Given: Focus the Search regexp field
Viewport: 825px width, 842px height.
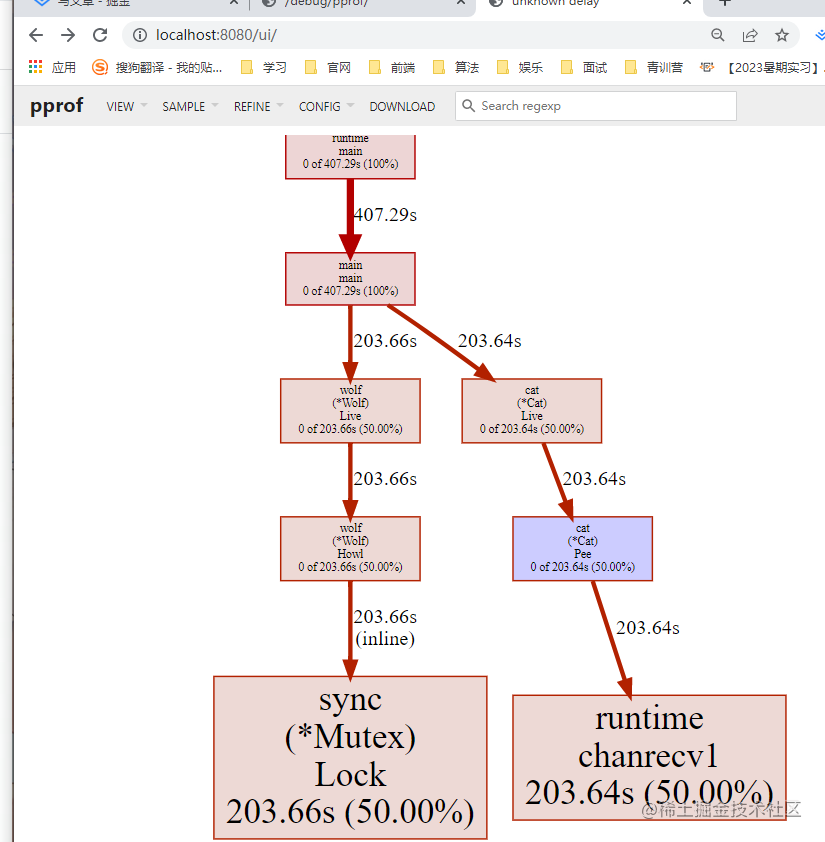Looking at the screenshot, I should pos(596,106).
